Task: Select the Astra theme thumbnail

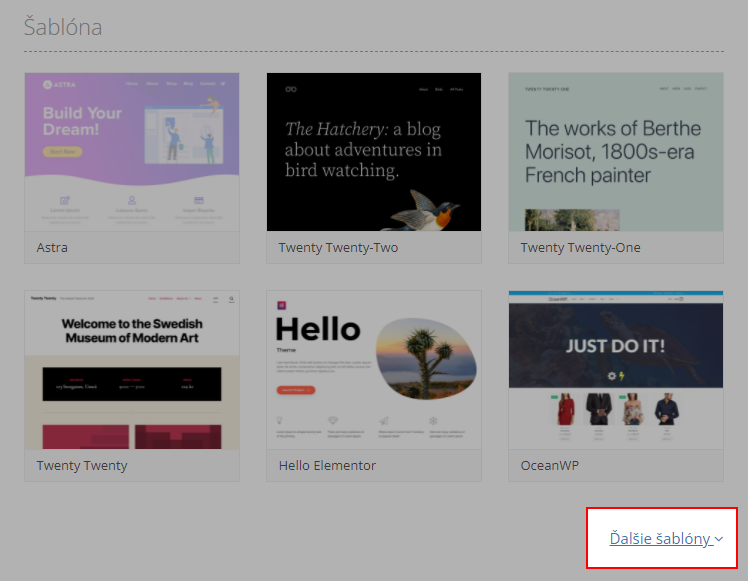Action: [x=132, y=152]
